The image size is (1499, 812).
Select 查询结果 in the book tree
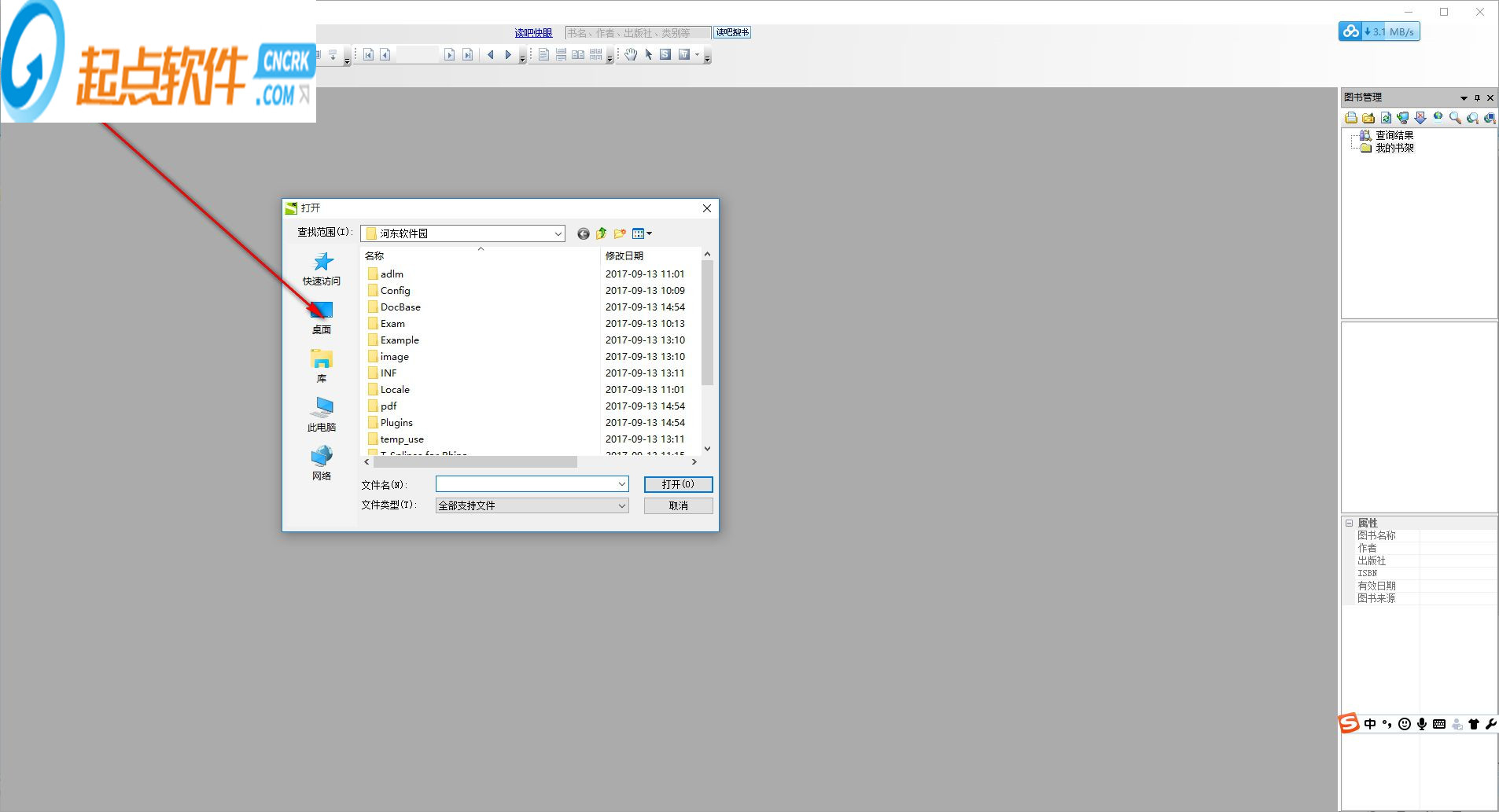click(x=1394, y=135)
